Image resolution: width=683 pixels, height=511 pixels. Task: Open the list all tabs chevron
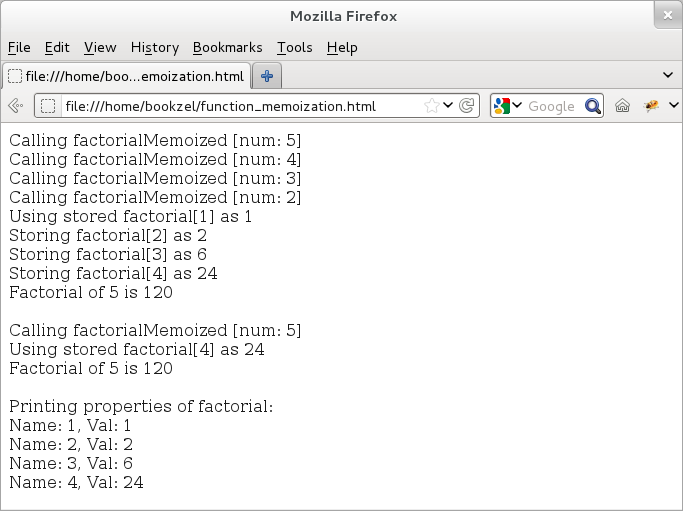point(668,75)
